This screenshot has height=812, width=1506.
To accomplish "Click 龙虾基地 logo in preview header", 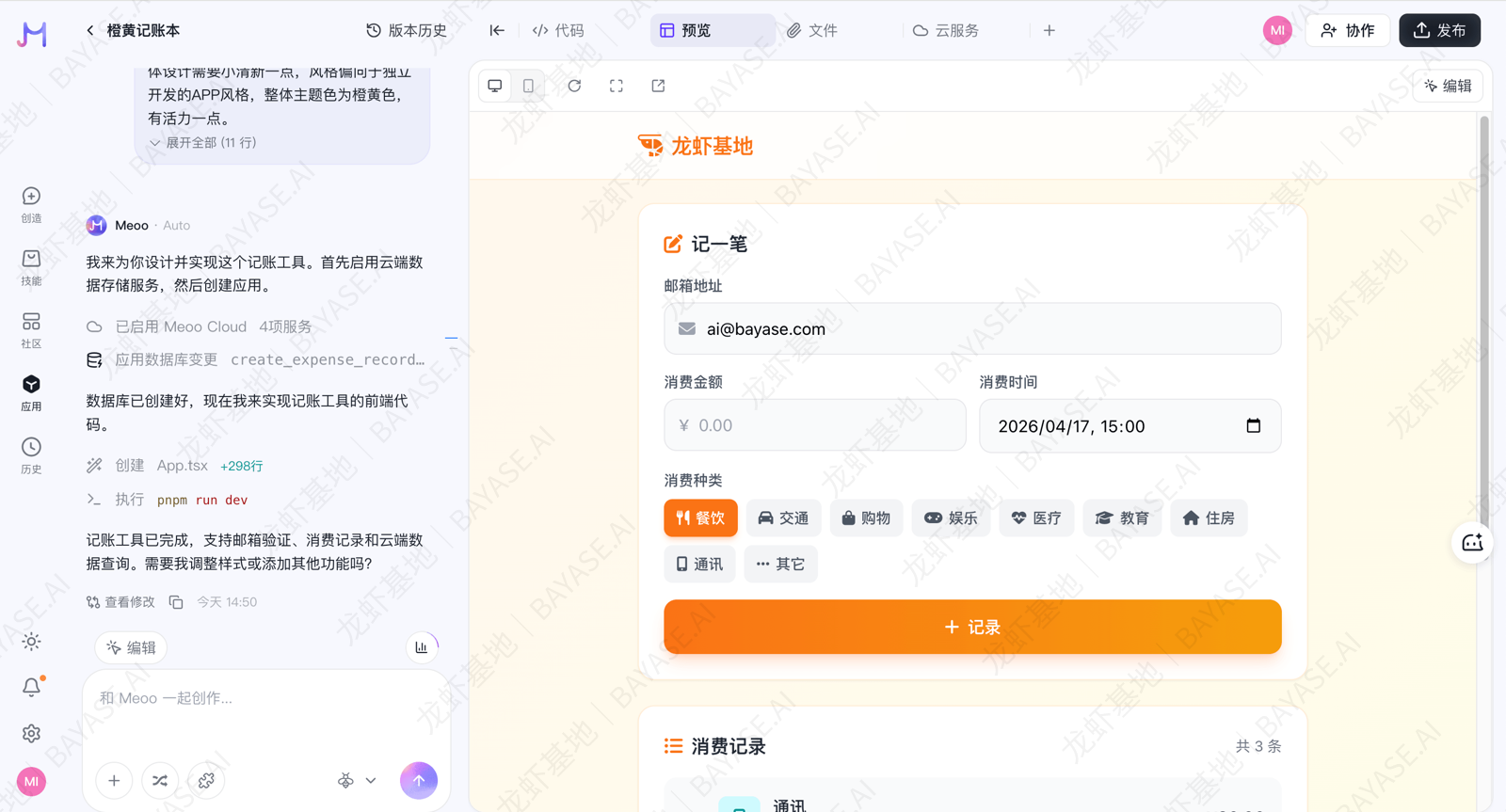I will pos(696,146).
